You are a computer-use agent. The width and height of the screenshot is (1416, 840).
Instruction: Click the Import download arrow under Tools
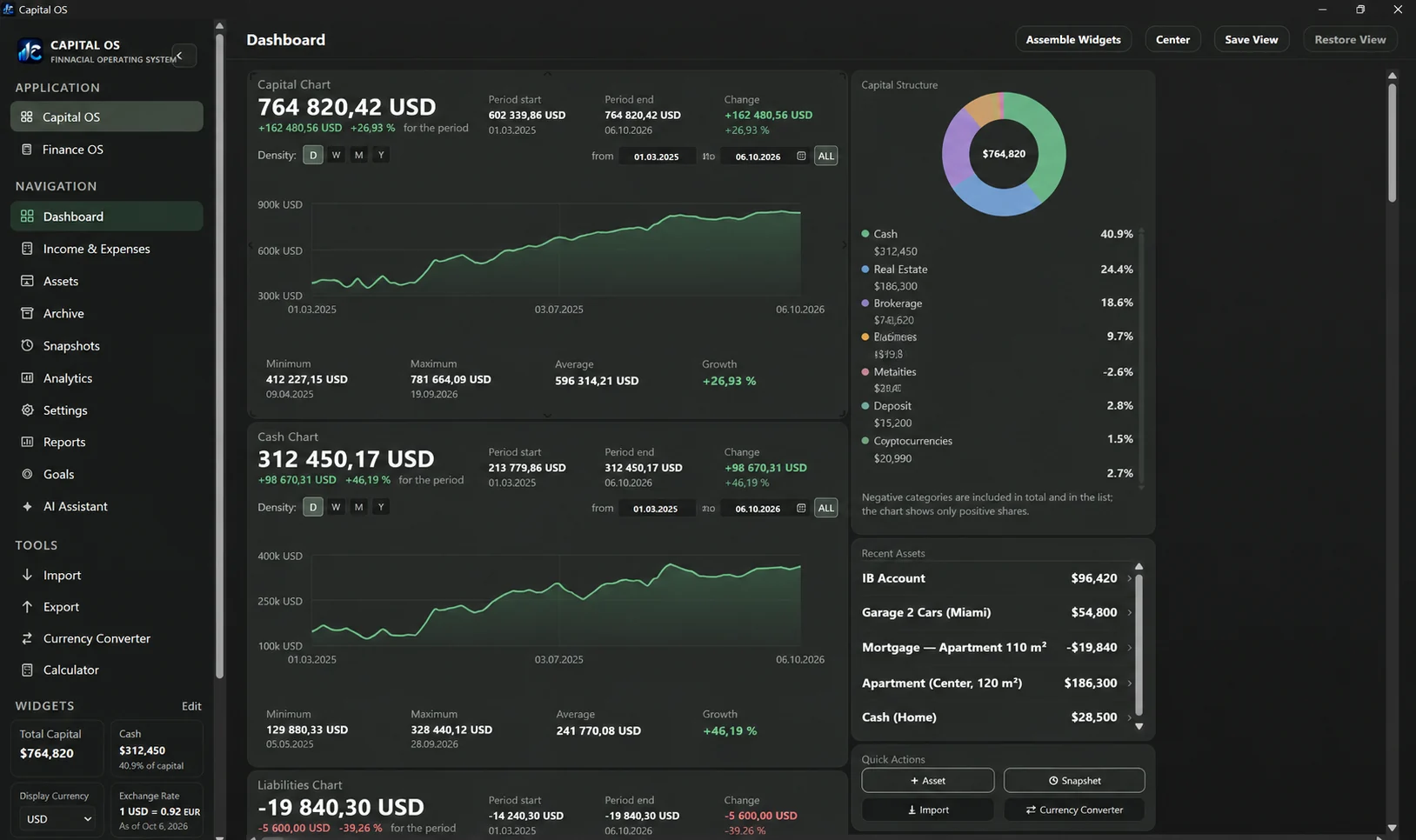(27, 575)
